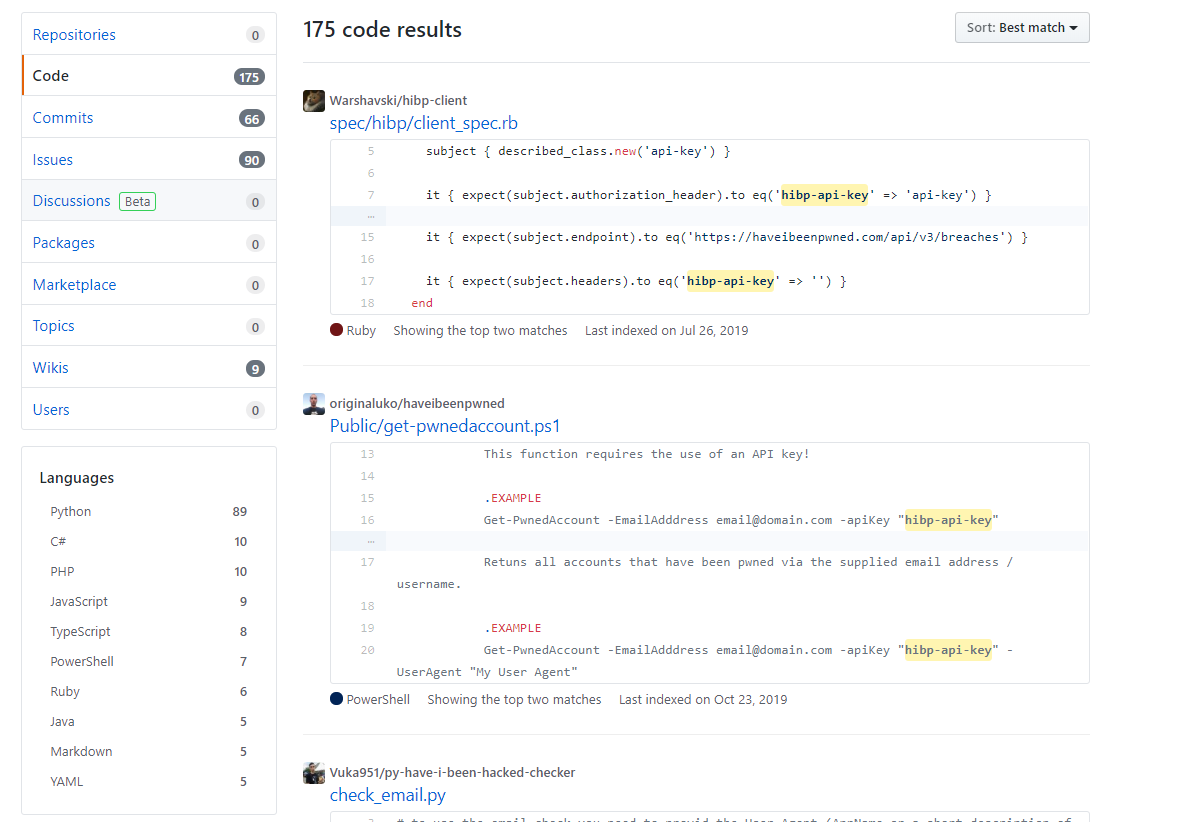1177x822 pixels.
Task: Open Public/get-pwnedaccount.ps1 file
Action: (444, 426)
